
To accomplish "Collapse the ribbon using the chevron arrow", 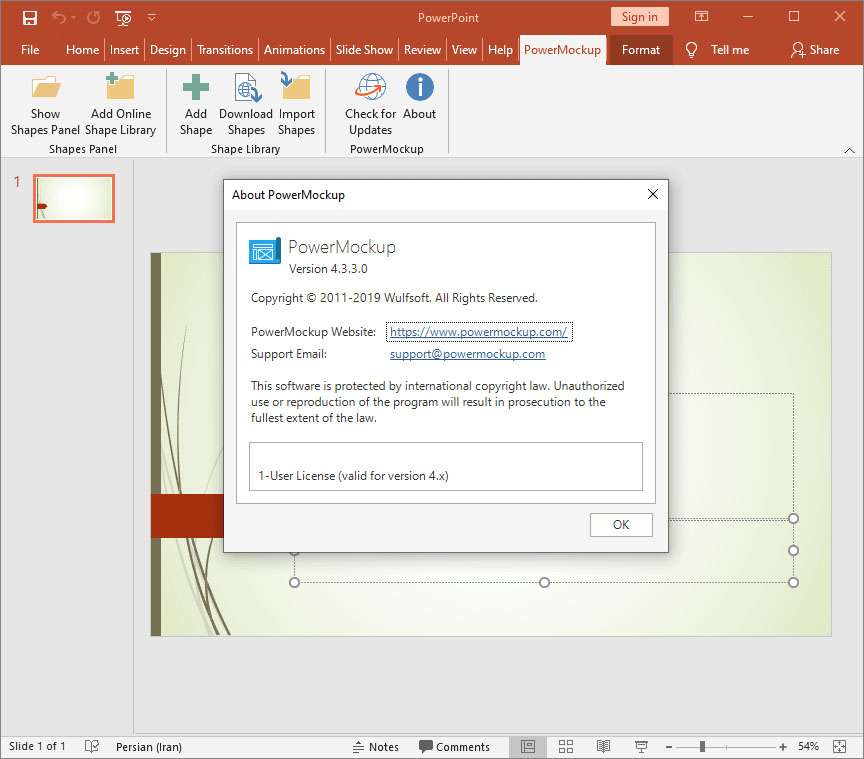I will point(849,150).
